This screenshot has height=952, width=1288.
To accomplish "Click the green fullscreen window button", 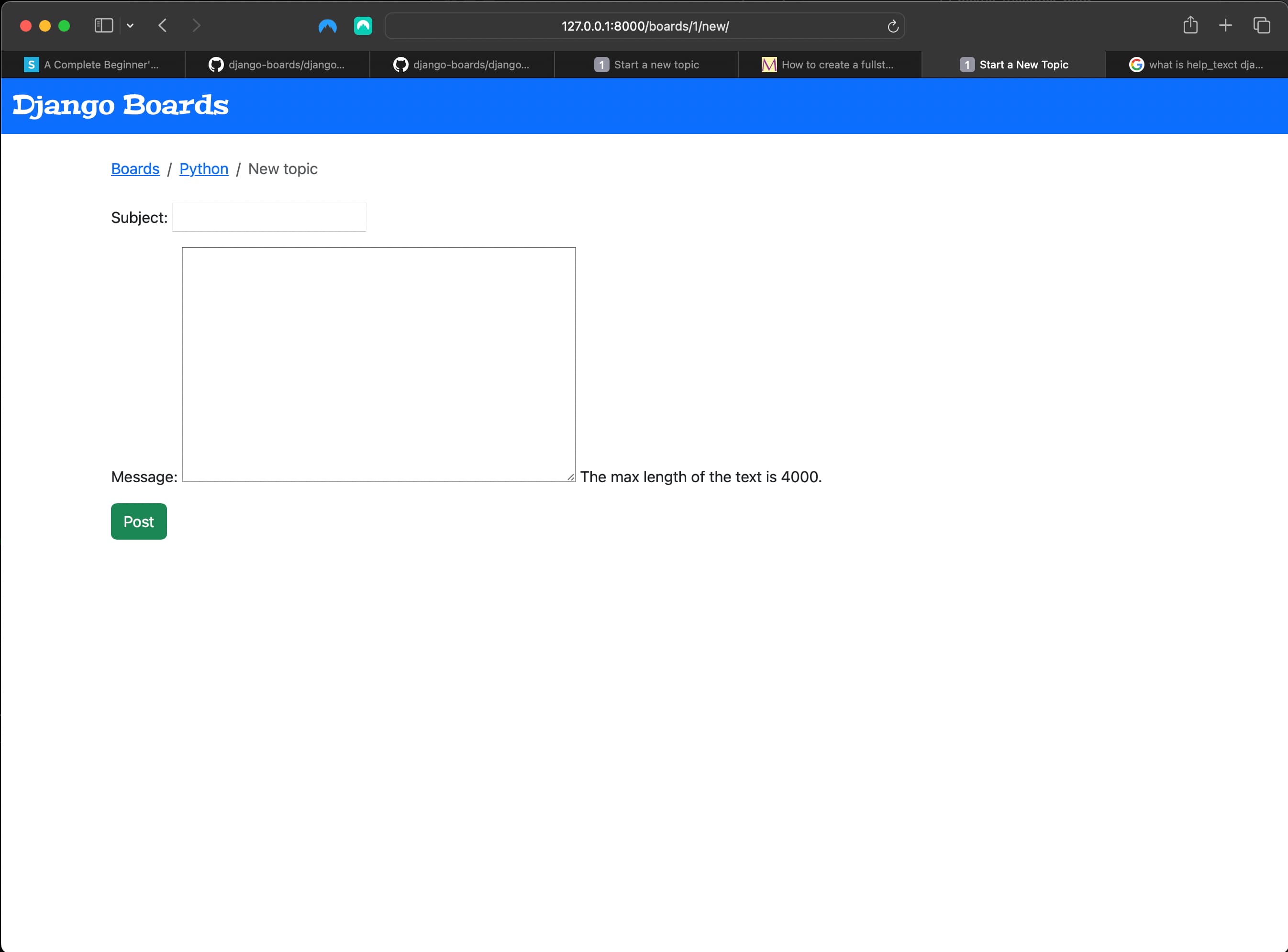I will click(x=64, y=26).
